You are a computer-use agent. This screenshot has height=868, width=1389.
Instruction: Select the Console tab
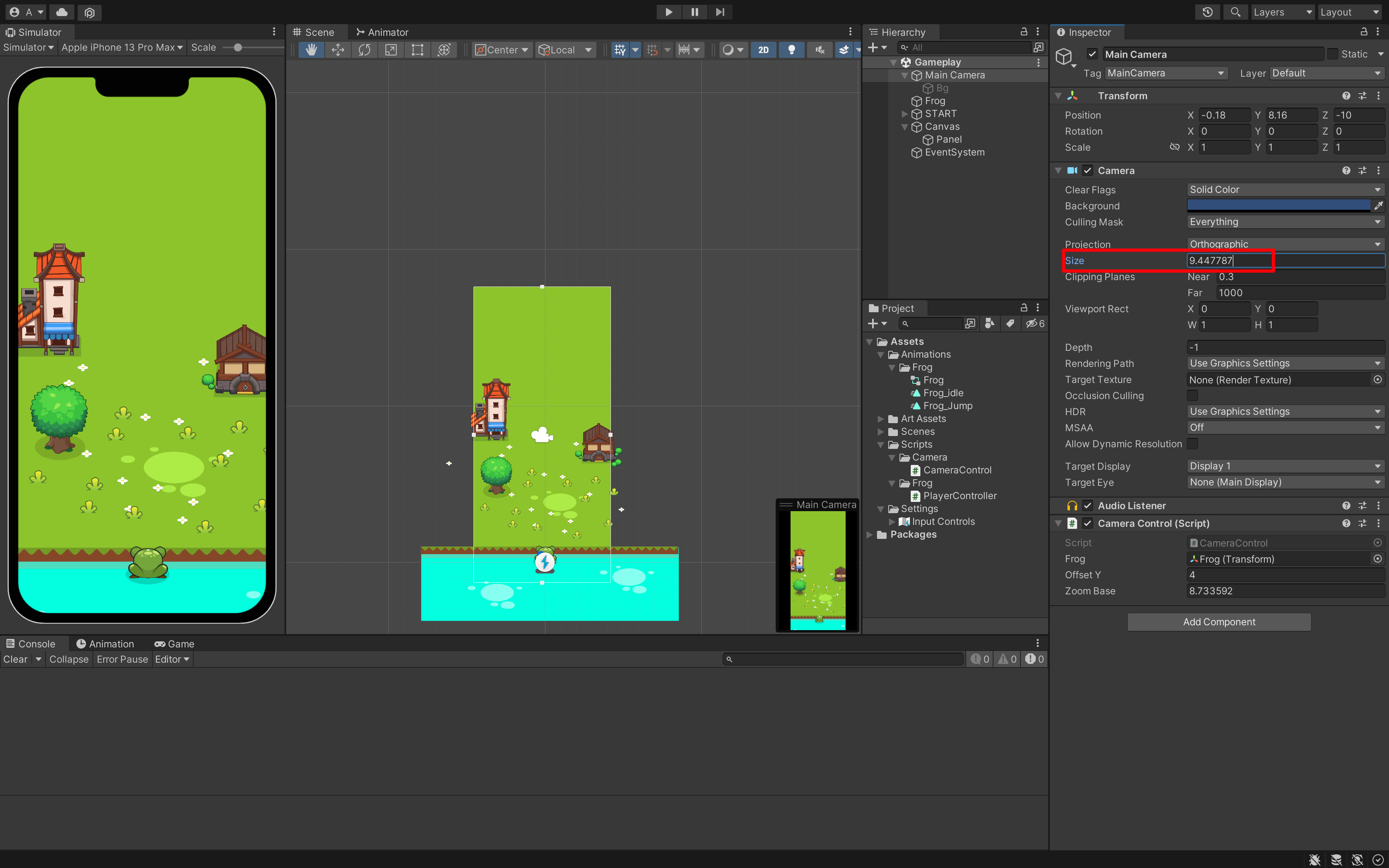coord(31,644)
